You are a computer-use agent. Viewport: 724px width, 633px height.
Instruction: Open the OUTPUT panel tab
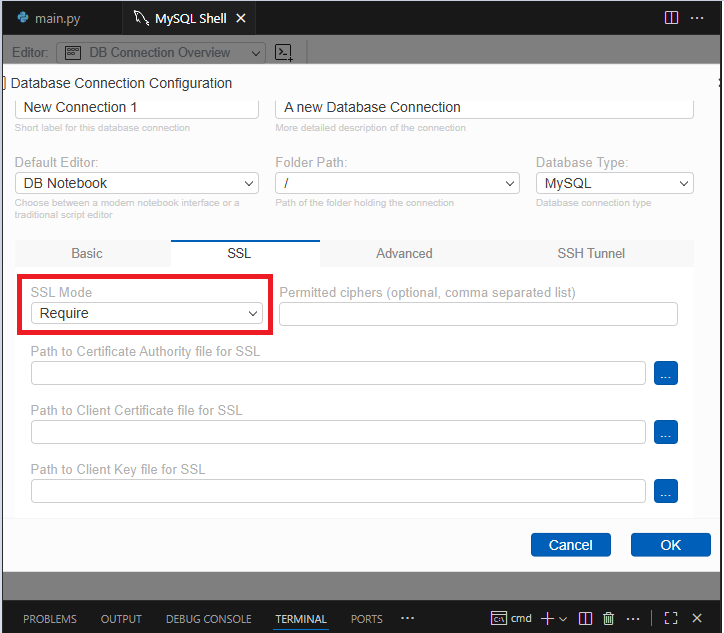tap(121, 619)
